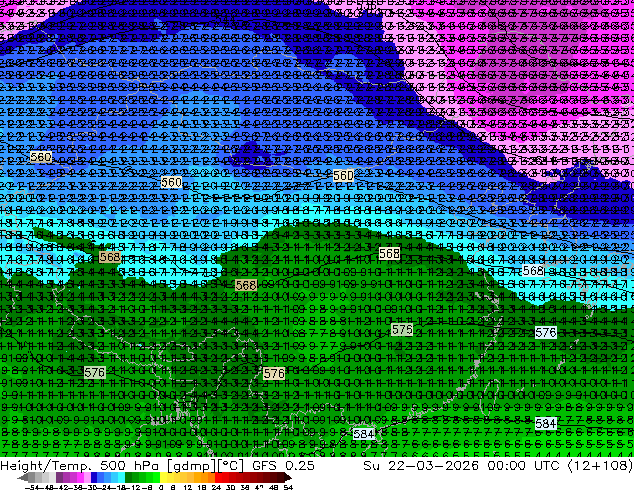Click the "500 hPa" level text
Viewport: 634px width, 490px height.
tap(130, 465)
